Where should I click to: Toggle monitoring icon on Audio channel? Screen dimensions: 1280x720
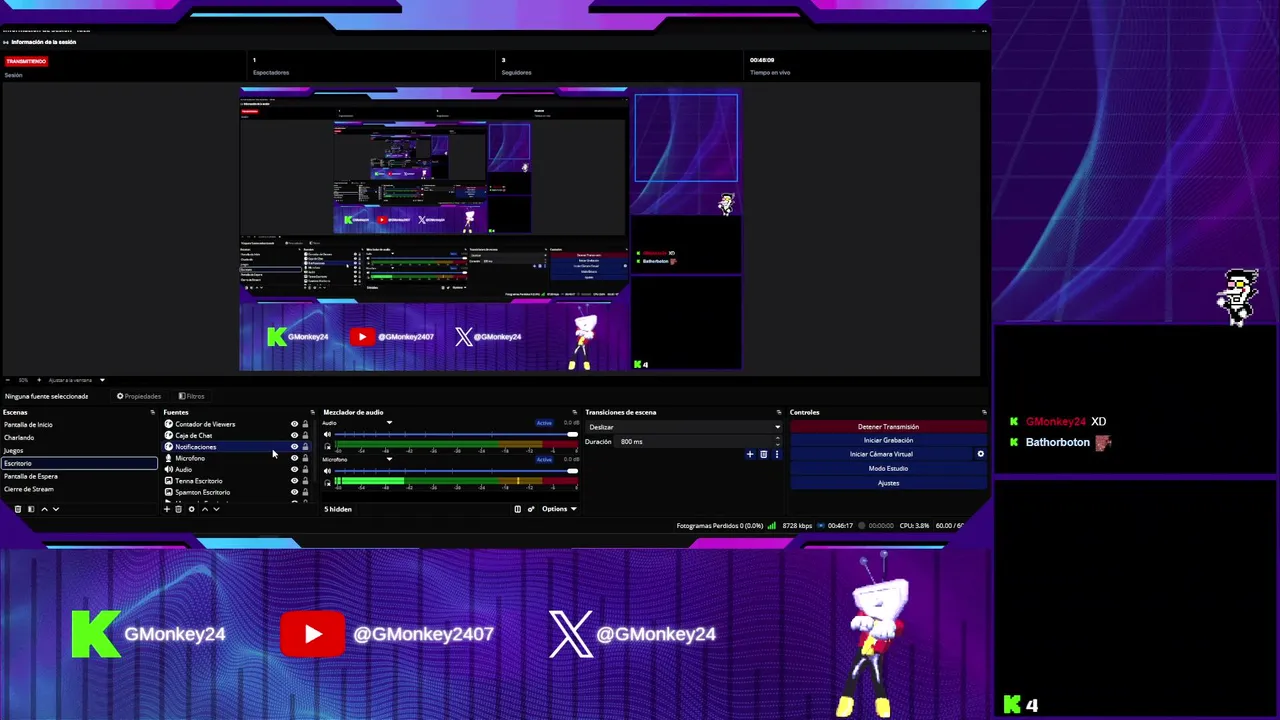click(x=327, y=446)
